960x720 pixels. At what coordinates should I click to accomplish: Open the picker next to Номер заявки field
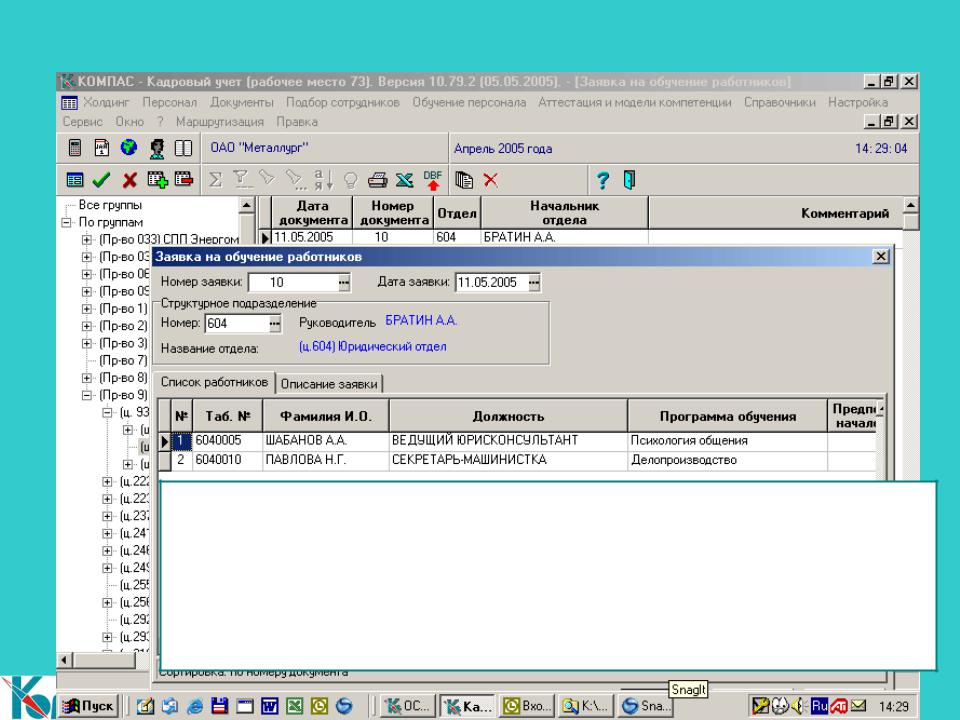pyautogui.click(x=344, y=282)
